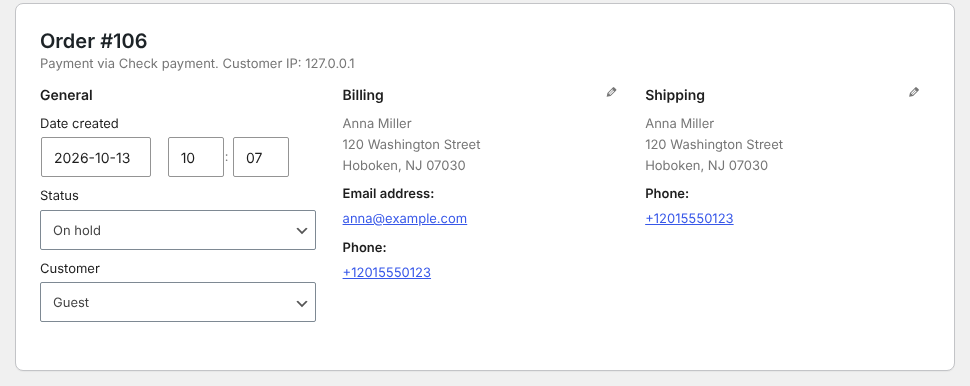970x386 pixels.
Task: Click the shipping phone number link
Action: coord(689,218)
